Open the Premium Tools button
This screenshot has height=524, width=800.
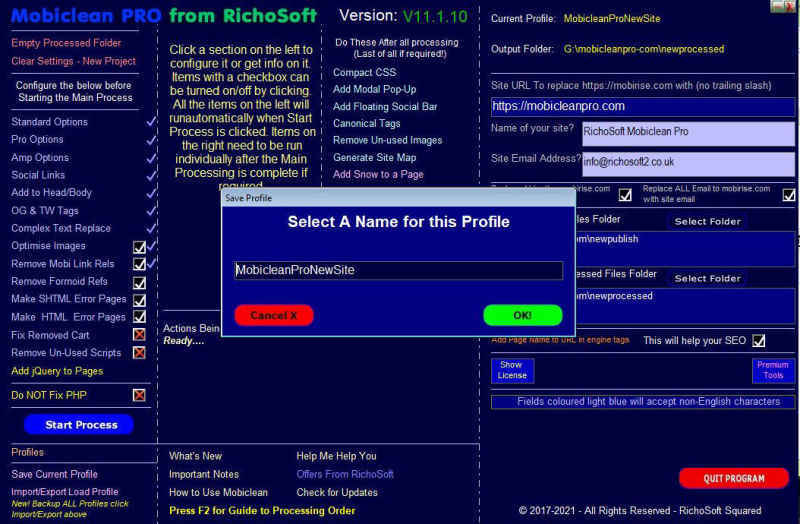(x=773, y=370)
